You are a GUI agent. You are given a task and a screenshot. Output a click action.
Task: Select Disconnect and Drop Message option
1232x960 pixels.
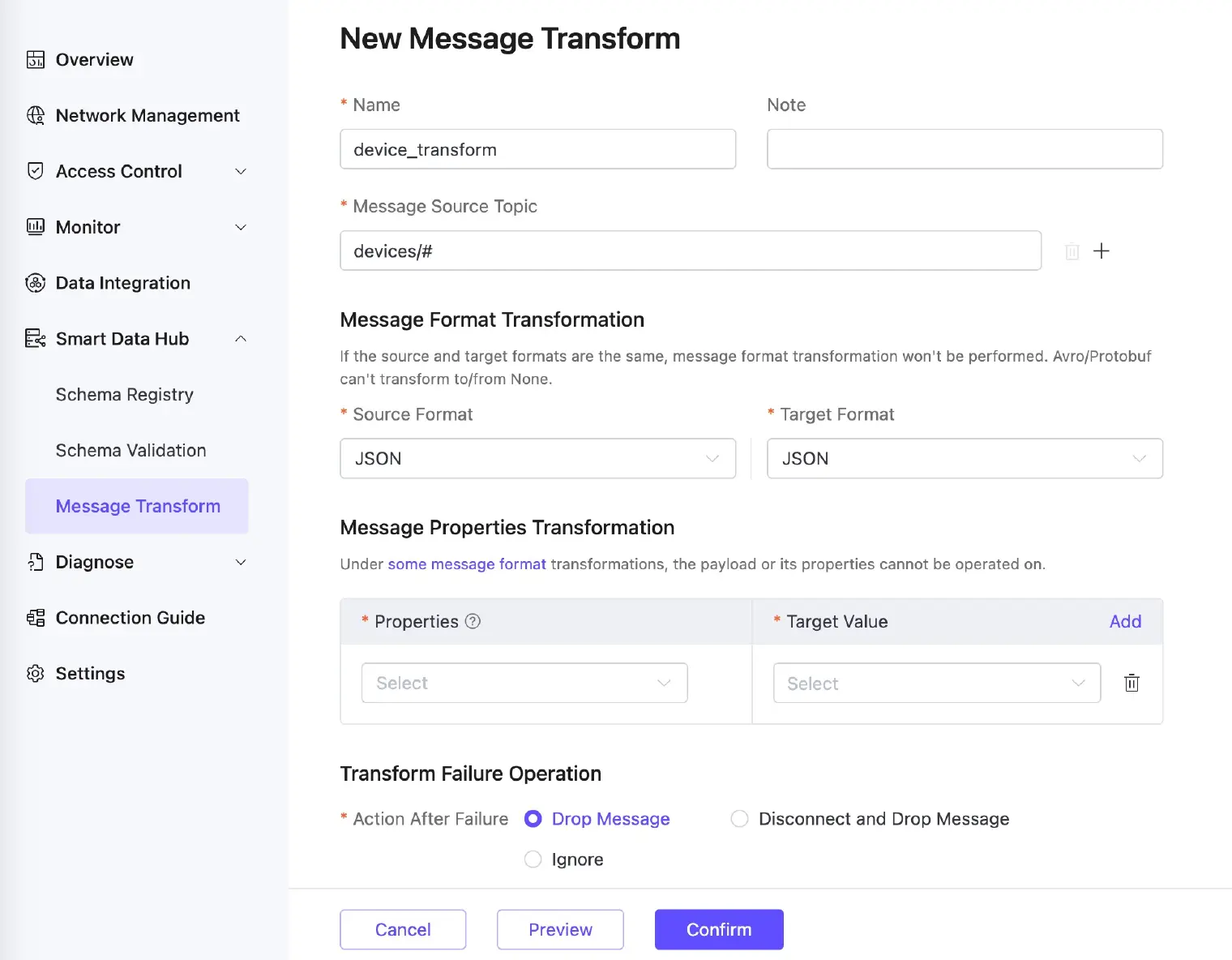point(739,819)
